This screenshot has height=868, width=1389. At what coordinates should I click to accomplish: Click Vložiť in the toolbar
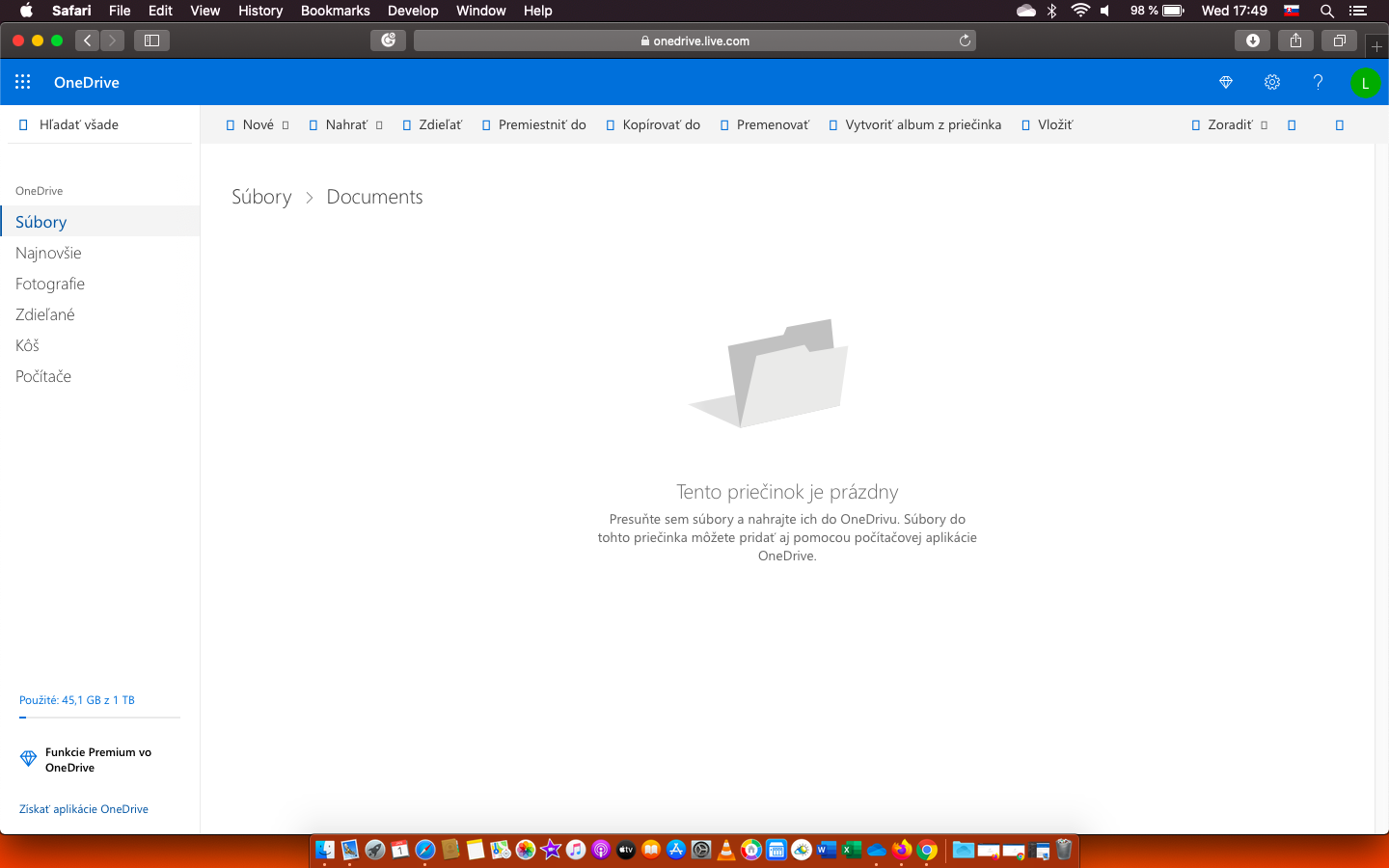coord(1048,124)
